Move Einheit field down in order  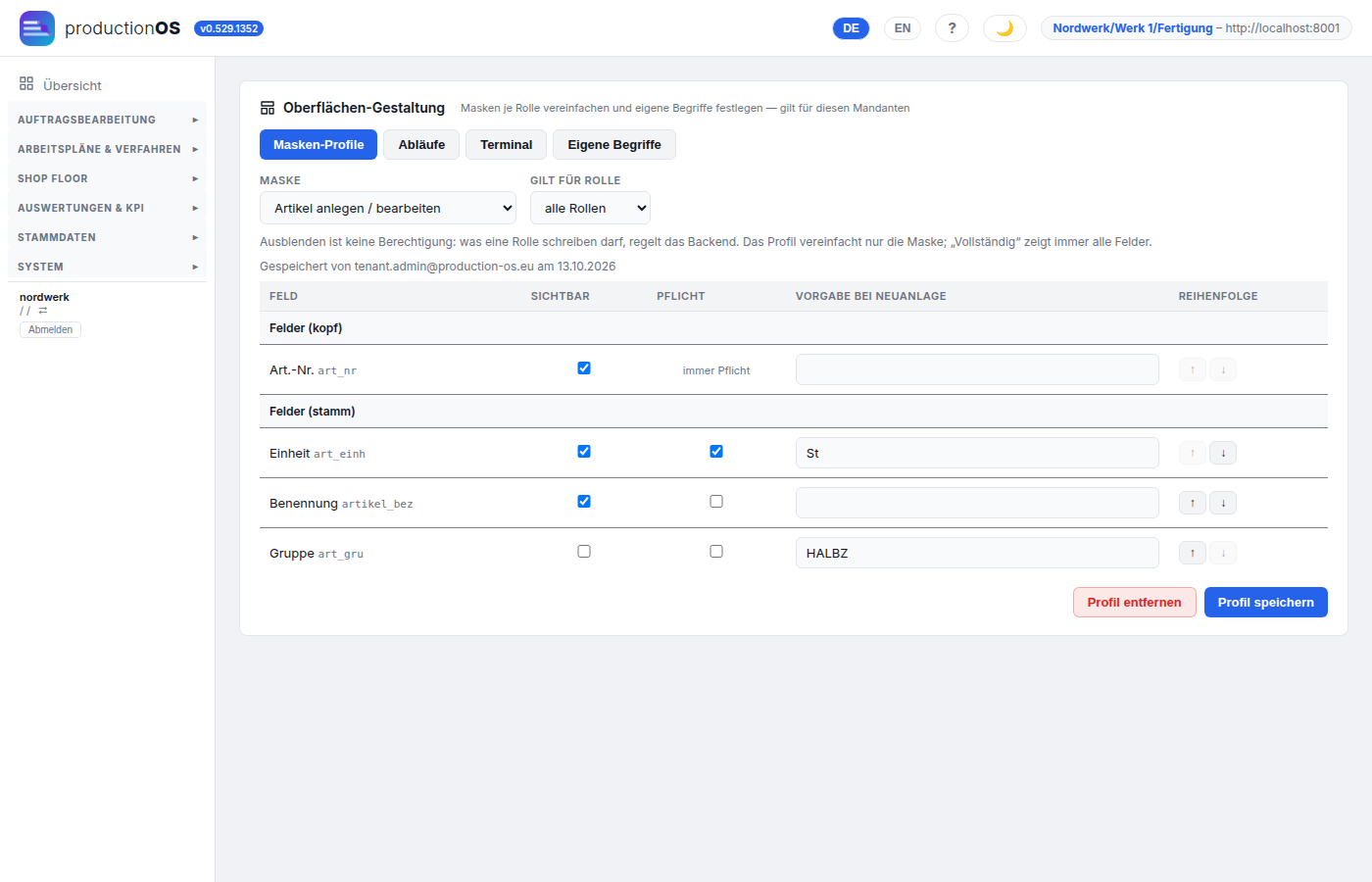tap(1223, 453)
